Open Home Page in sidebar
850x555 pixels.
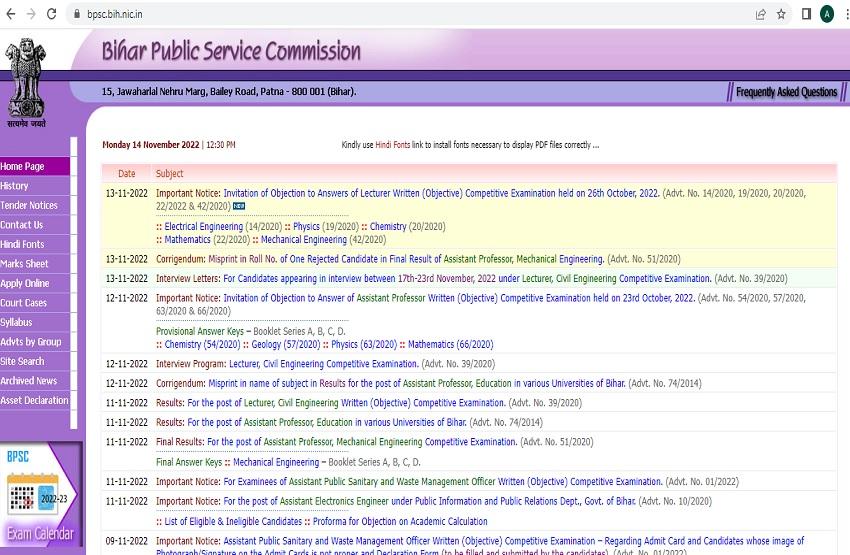[x=23, y=167]
